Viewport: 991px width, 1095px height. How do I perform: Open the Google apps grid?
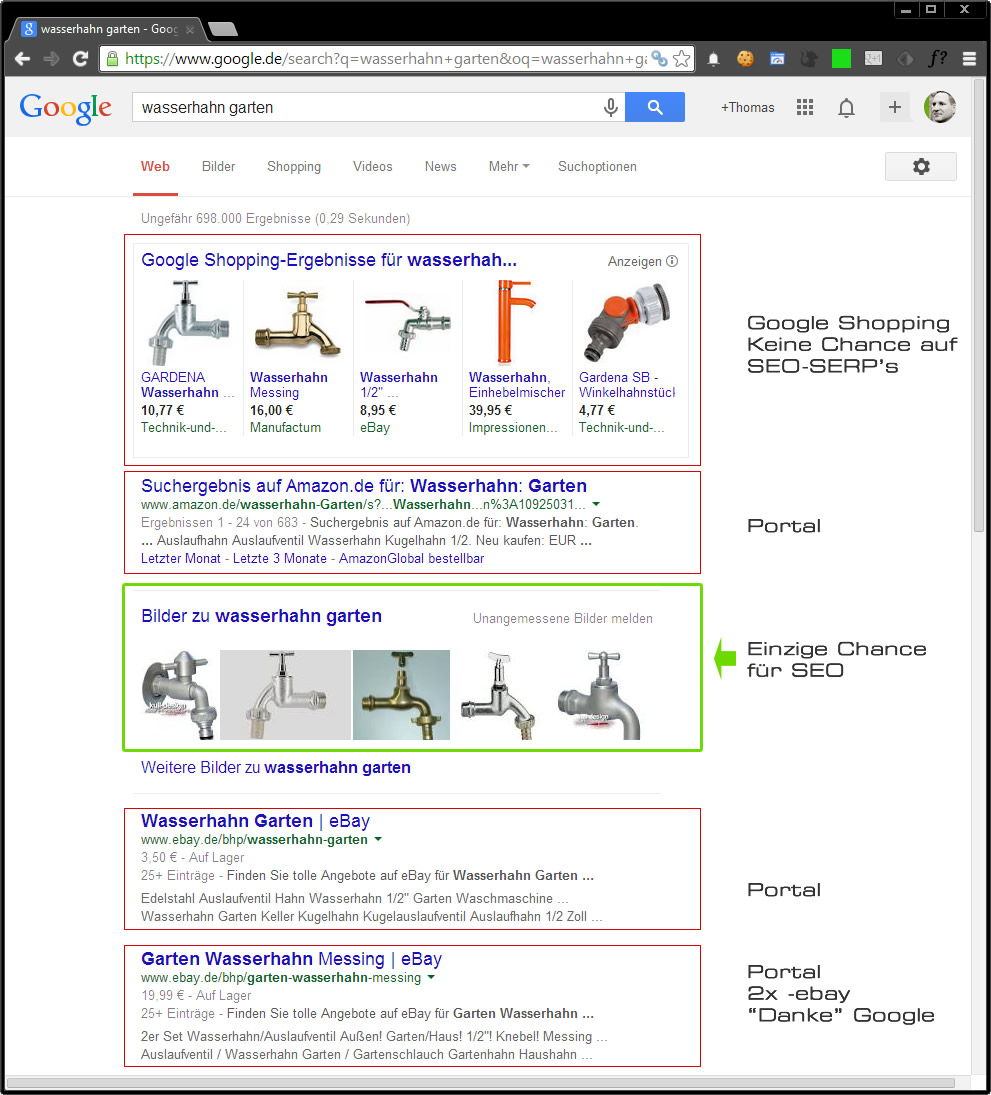pyautogui.click(x=805, y=107)
